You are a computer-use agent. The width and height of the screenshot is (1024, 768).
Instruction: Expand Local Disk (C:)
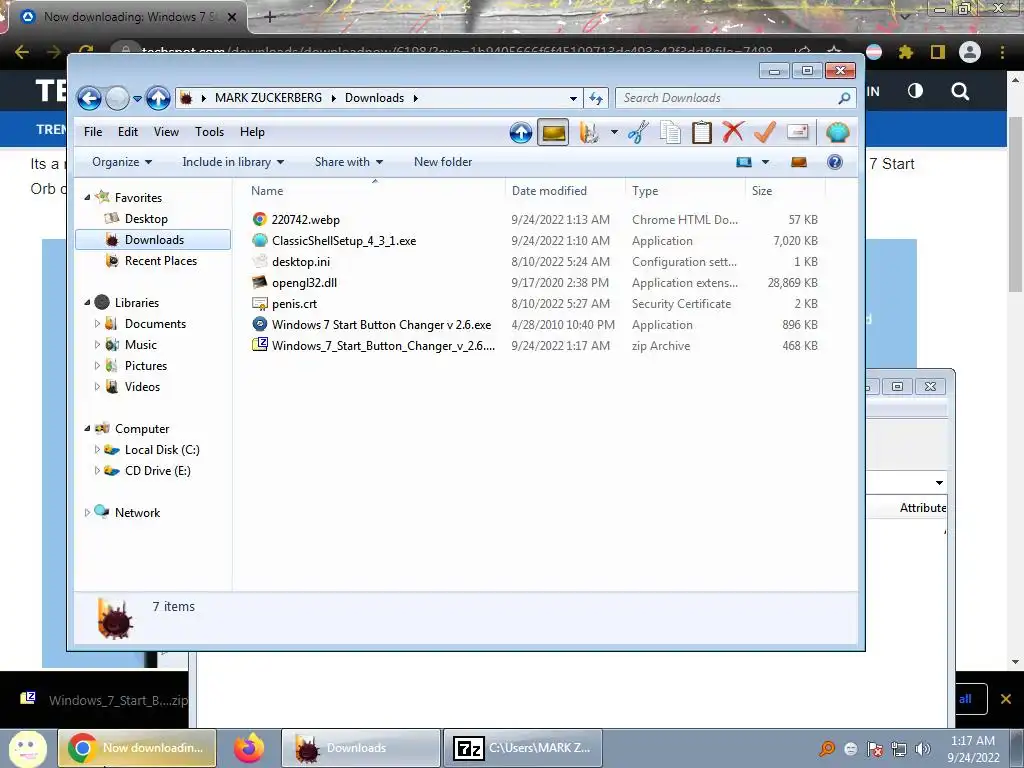(x=97, y=449)
